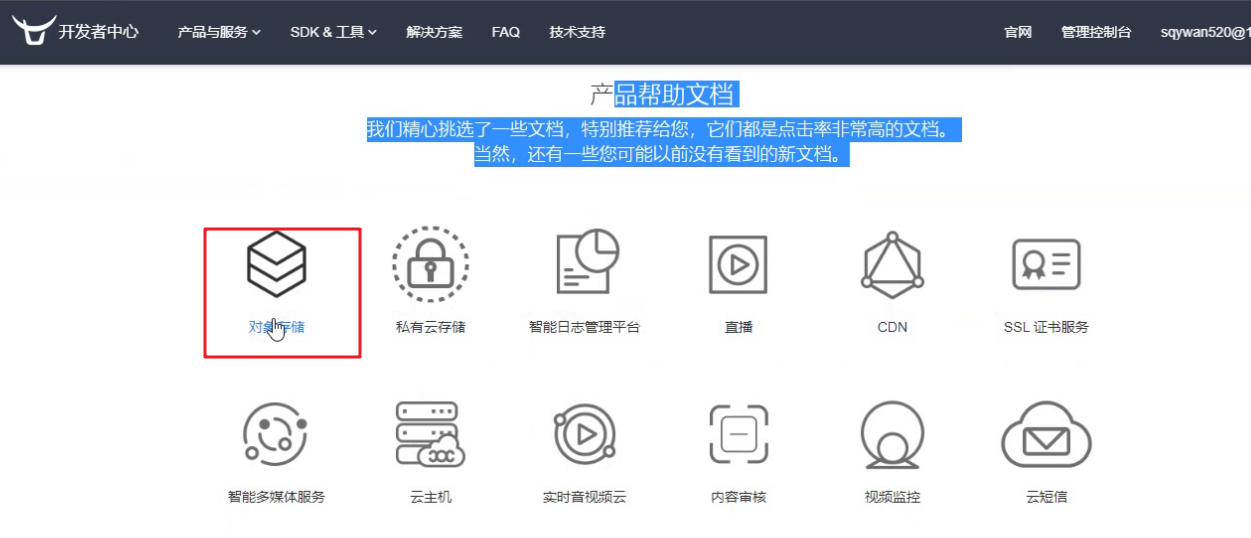The width and height of the screenshot is (1251, 538).
Task: Open the 云主机 server icon
Action: click(x=431, y=434)
